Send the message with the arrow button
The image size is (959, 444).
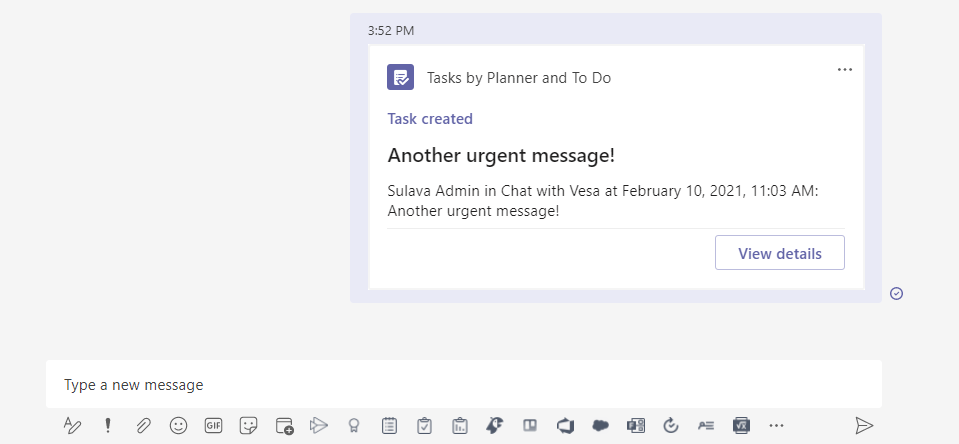click(864, 425)
